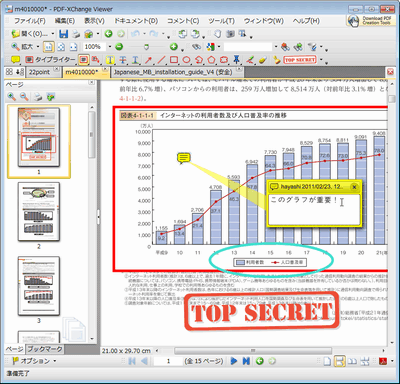Open the ブックマーク bookmarks panel tab

45,349
